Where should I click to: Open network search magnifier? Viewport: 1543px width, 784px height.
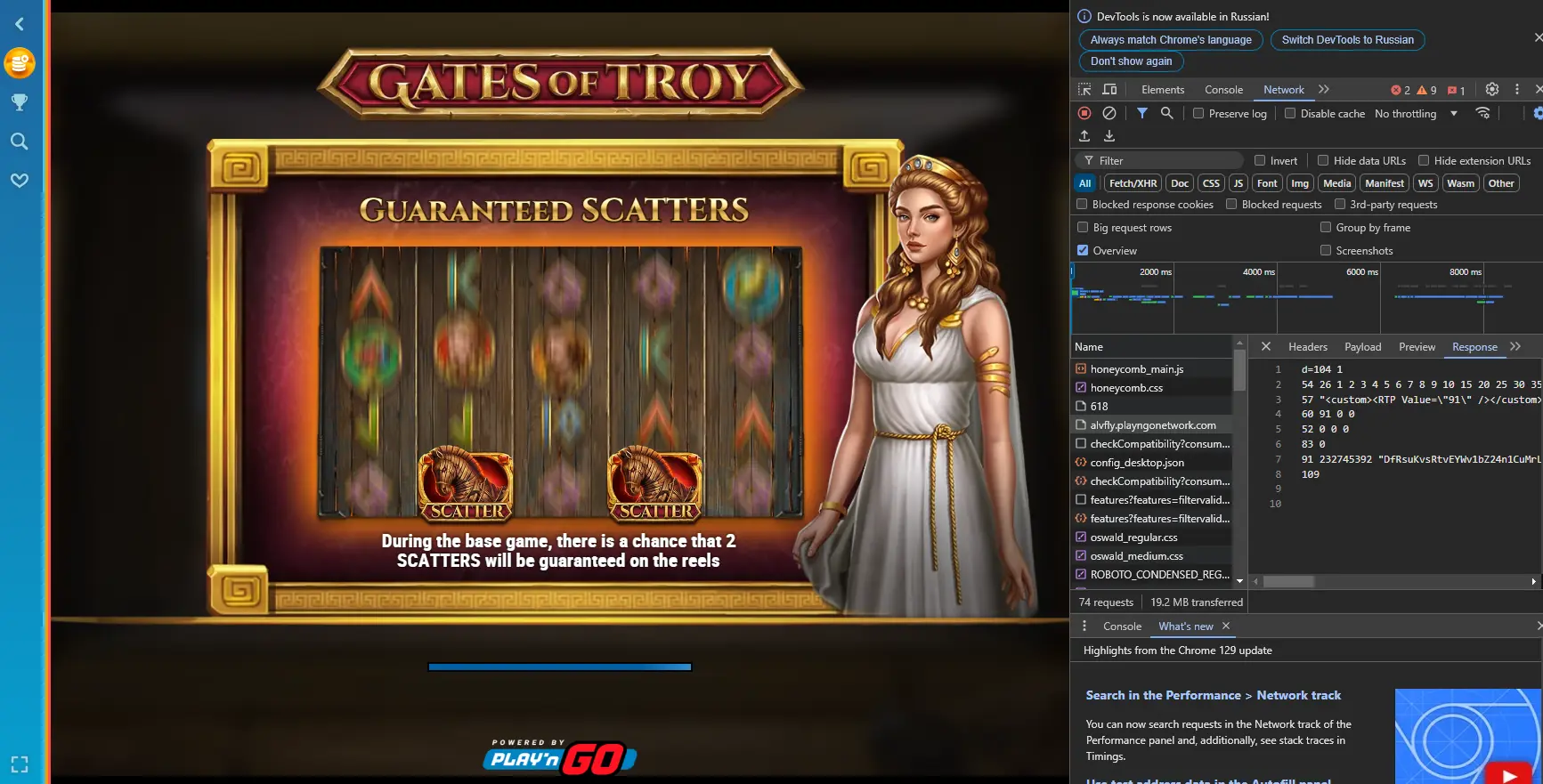click(x=1167, y=113)
